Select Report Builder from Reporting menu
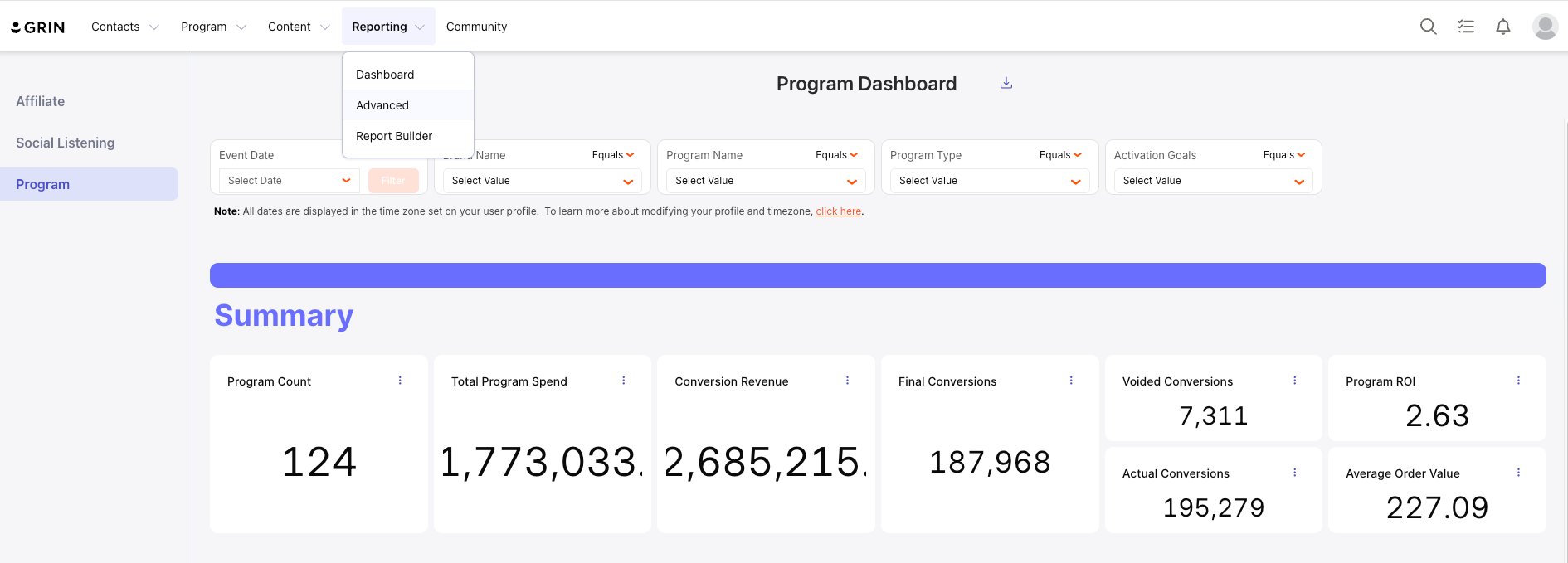The width and height of the screenshot is (1568, 563). click(x=408, y=136)
